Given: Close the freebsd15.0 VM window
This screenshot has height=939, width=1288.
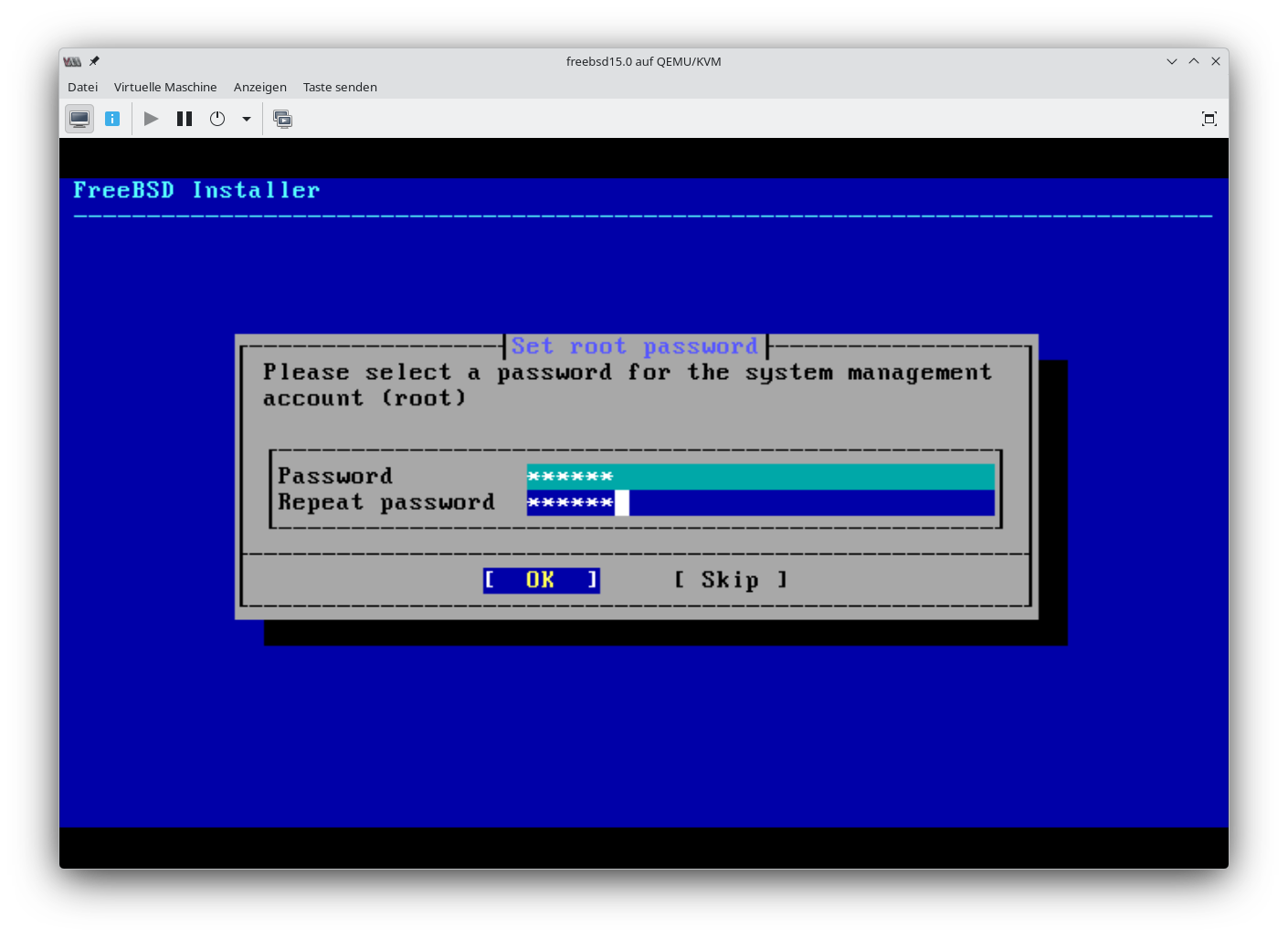Looking at the screenshot, I should pos(1216,61).
